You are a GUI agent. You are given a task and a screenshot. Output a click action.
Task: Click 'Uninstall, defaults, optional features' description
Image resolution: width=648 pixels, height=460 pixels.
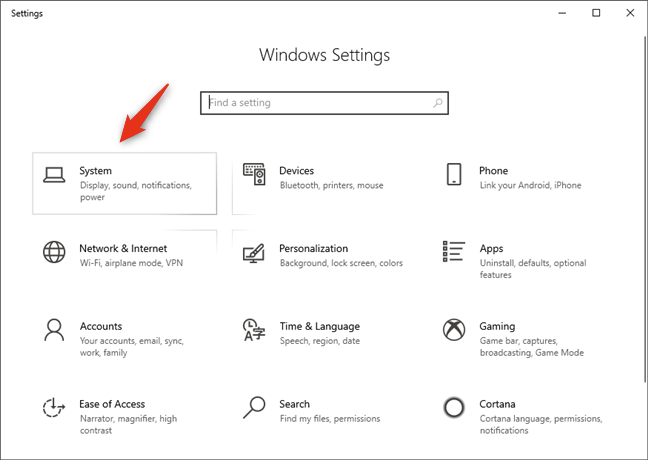pyautogui.click(x=533, y=269)
